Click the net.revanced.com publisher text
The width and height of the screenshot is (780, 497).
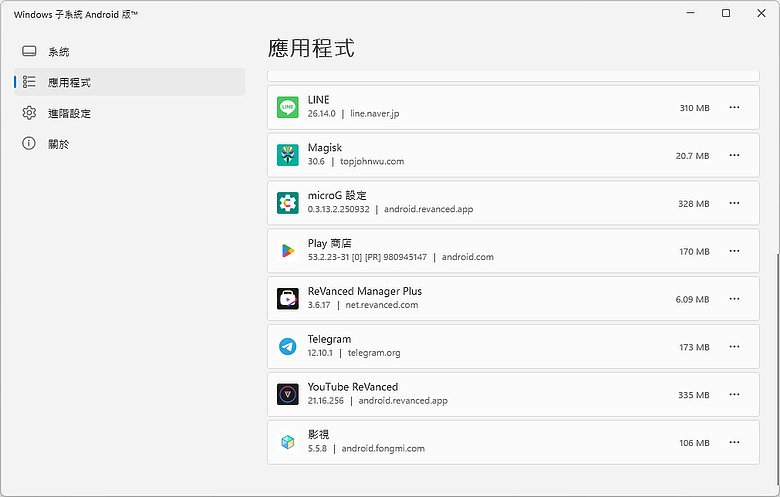382,305
